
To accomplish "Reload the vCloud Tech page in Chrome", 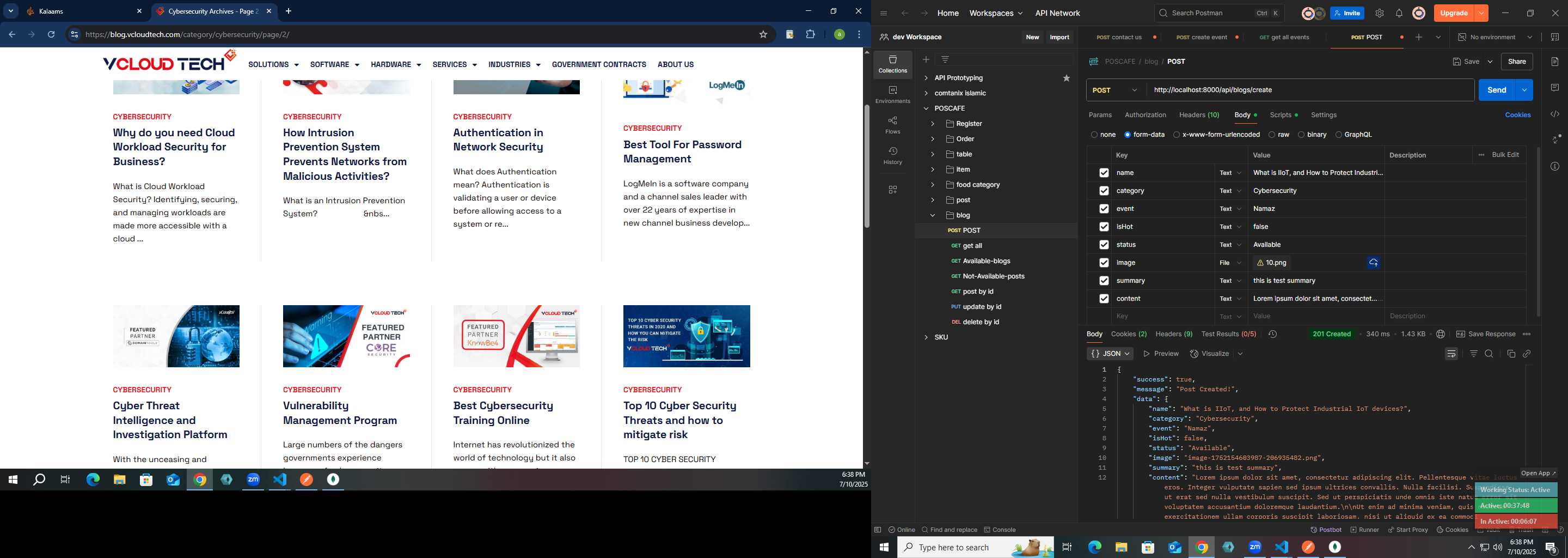I will pos(51,35).
